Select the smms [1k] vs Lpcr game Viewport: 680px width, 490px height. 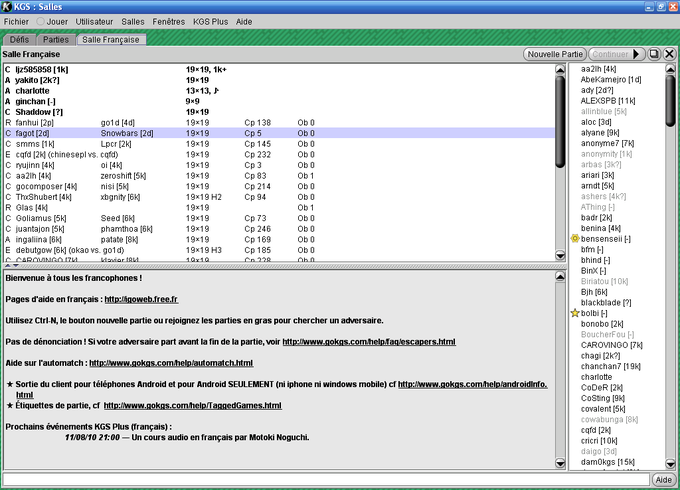click(279, 144)
